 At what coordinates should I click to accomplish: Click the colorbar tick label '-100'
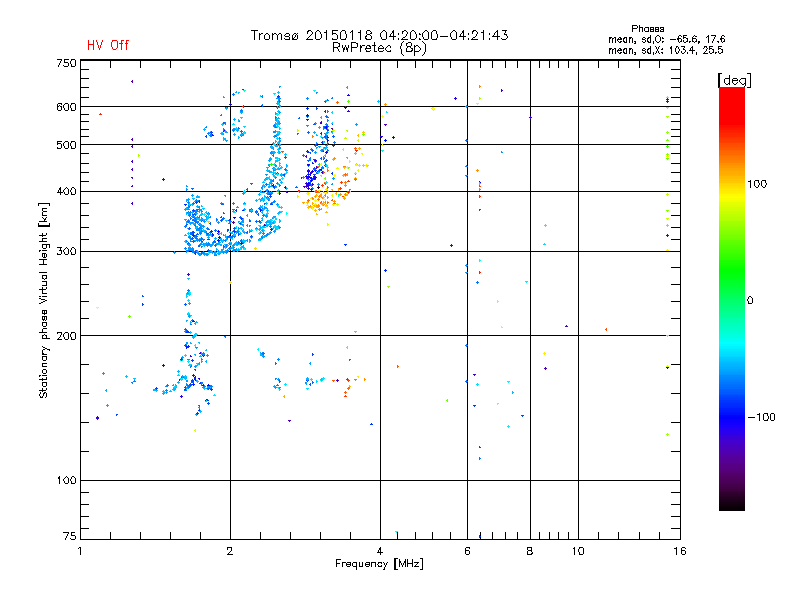(x=761, y=417)
